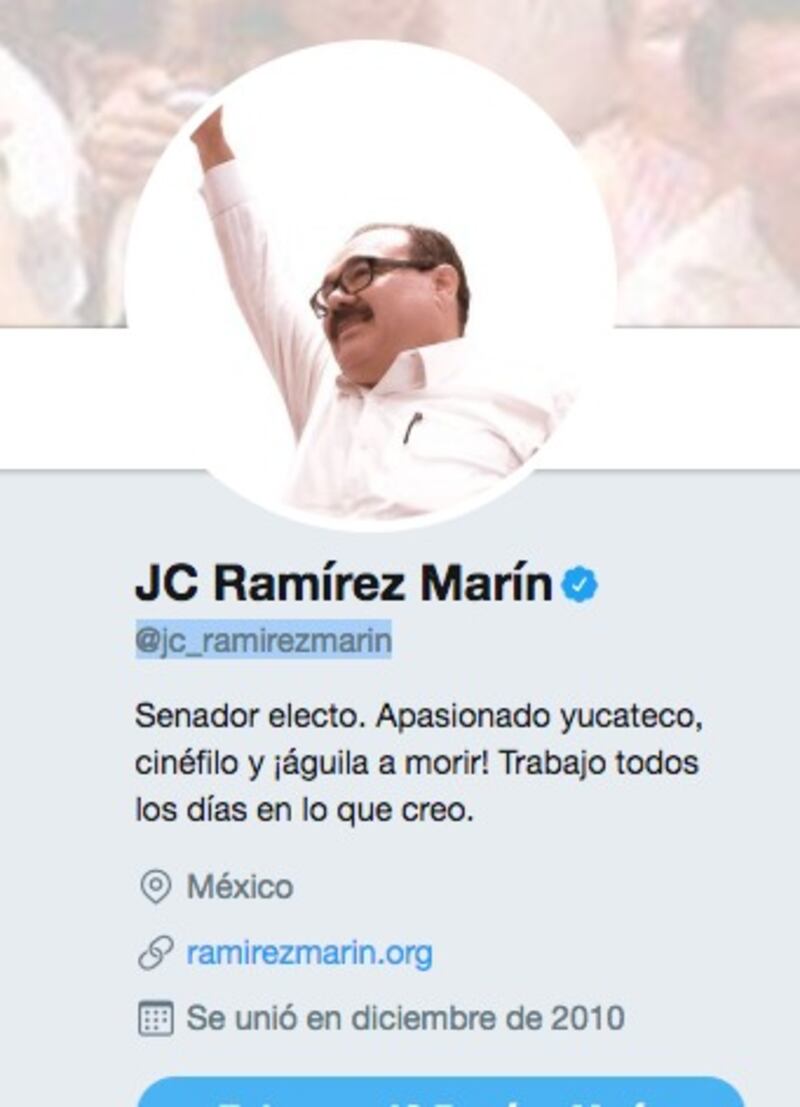Open the circular profile photo
This screenshot has width=800, height=1107.
coord(370,287)
